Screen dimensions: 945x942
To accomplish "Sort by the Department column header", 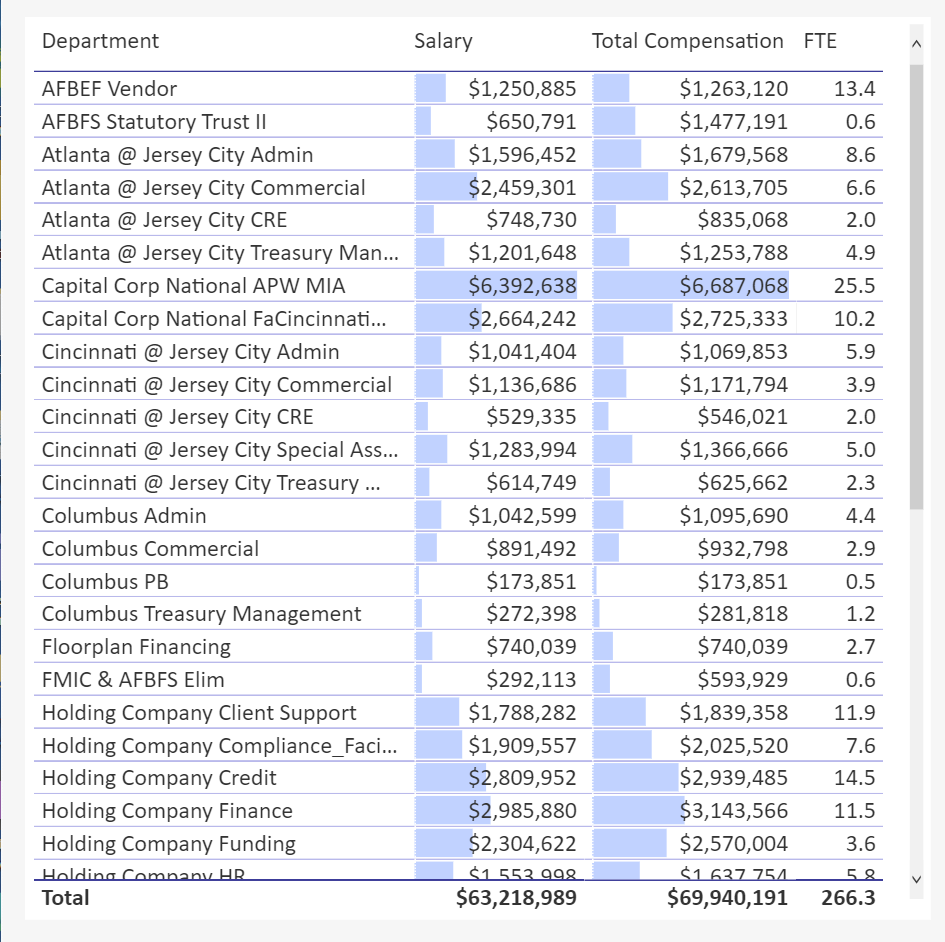I will tap(100, 41).
